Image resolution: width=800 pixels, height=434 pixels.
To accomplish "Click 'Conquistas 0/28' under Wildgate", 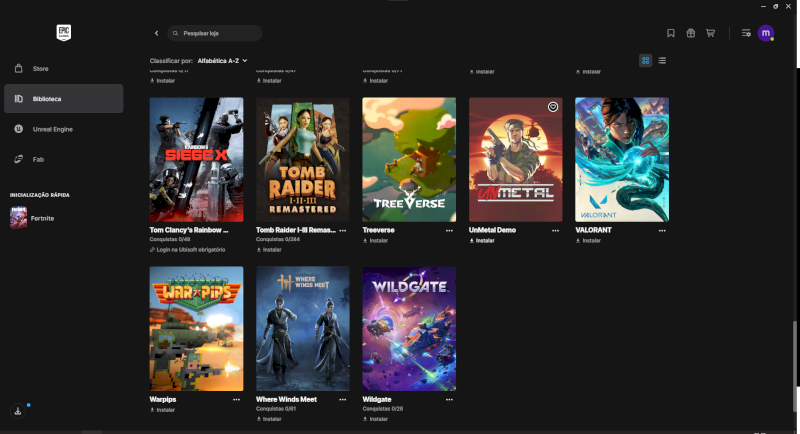I will point(383,409).
